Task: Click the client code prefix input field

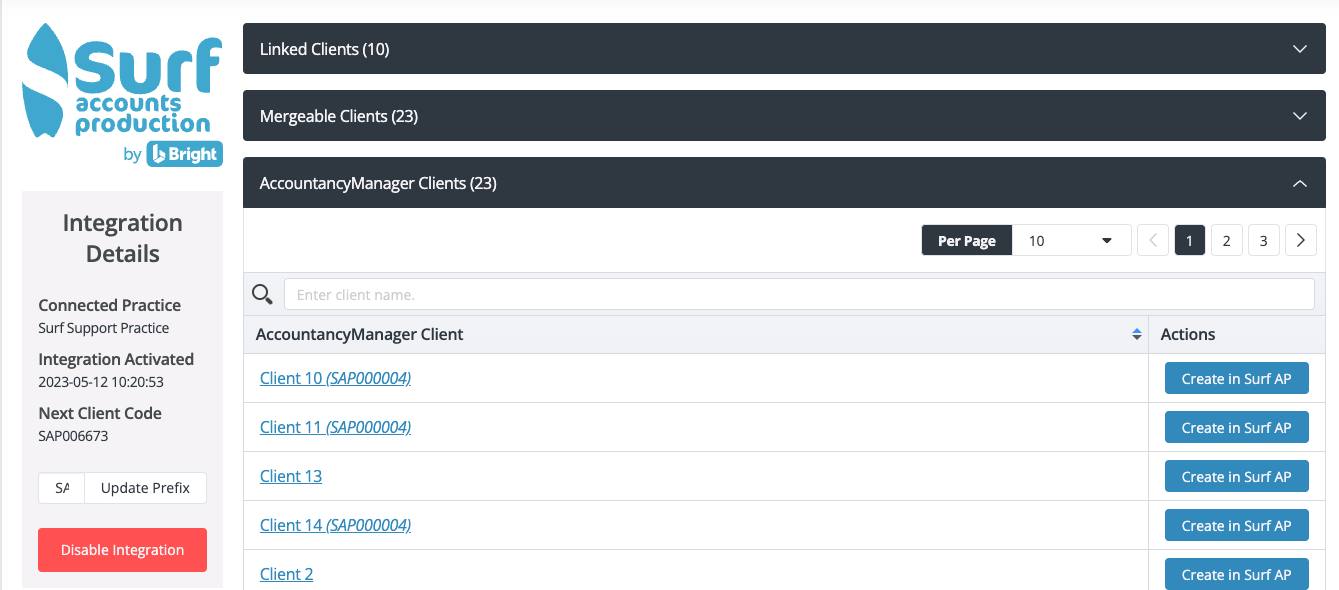Action: coord(62,488)
